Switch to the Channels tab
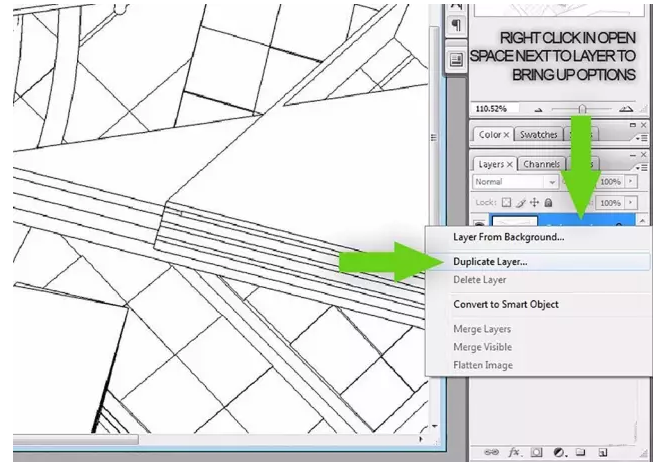Screen dimensions: 659x469 (x=541, y=164)
